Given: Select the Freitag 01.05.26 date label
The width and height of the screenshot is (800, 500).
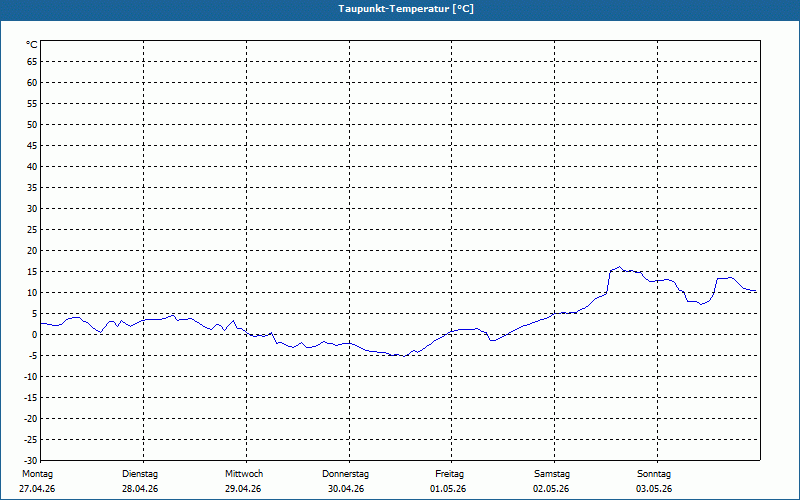Looking at the screenshot, I should tap(449, 481).
